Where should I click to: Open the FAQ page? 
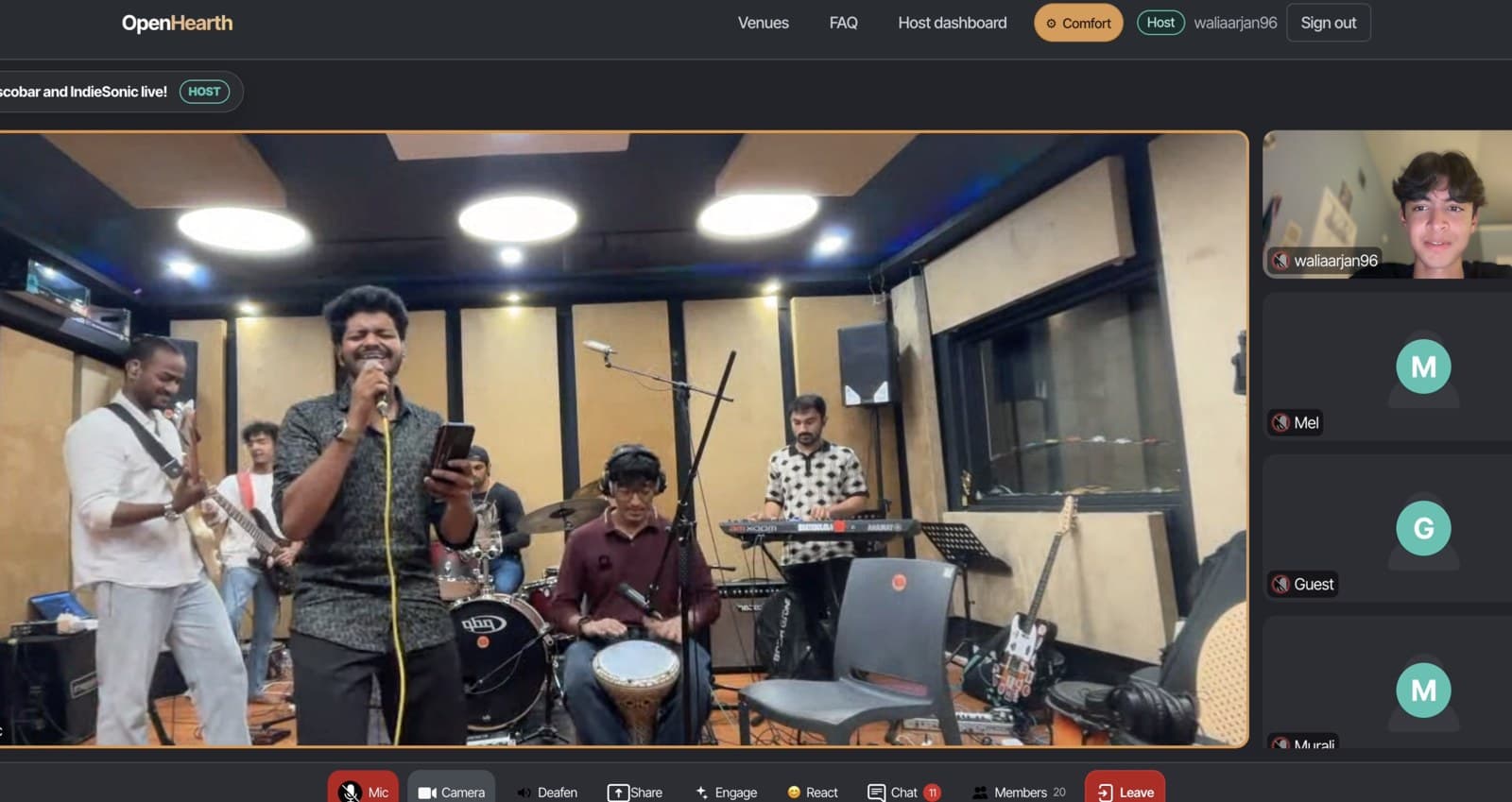843,23
